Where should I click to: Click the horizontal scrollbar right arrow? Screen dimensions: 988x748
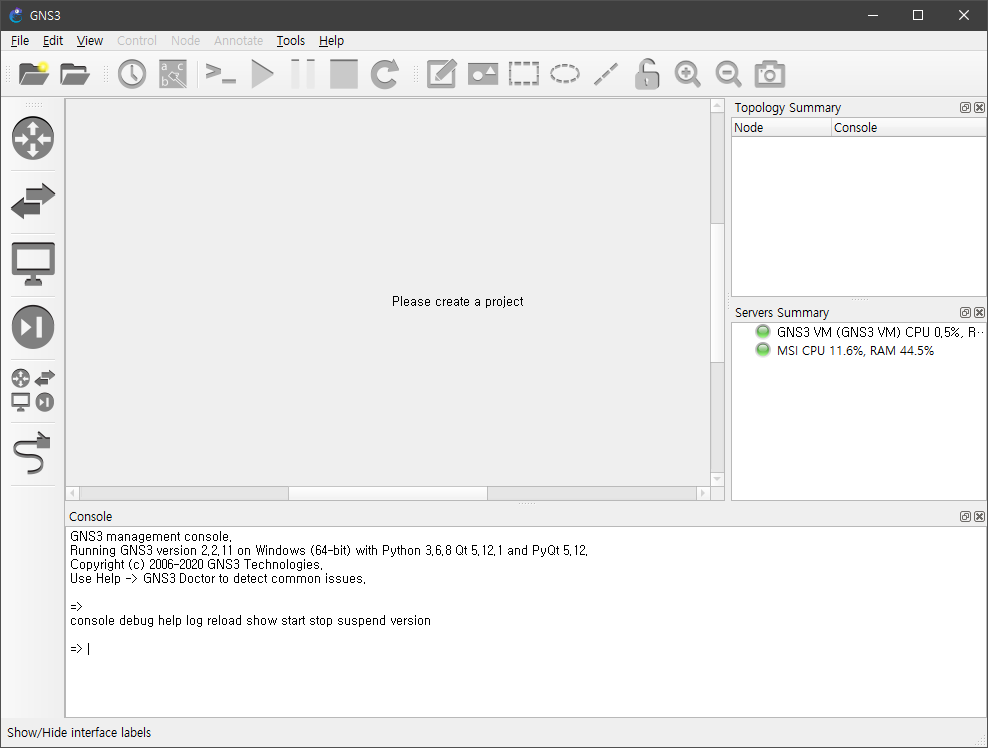703,493
